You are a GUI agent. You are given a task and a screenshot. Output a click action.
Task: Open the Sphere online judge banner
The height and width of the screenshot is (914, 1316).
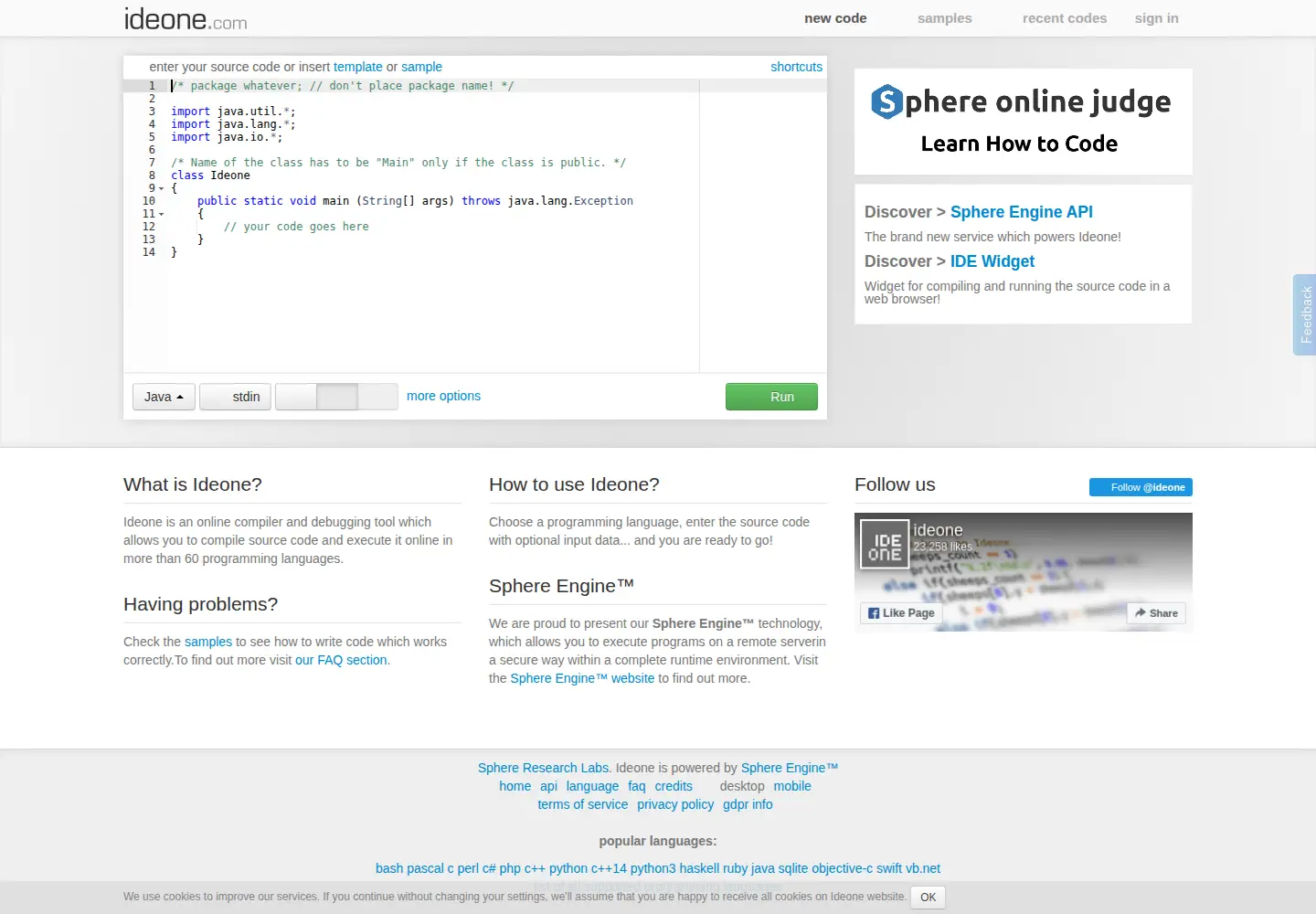pos(1023,121)
